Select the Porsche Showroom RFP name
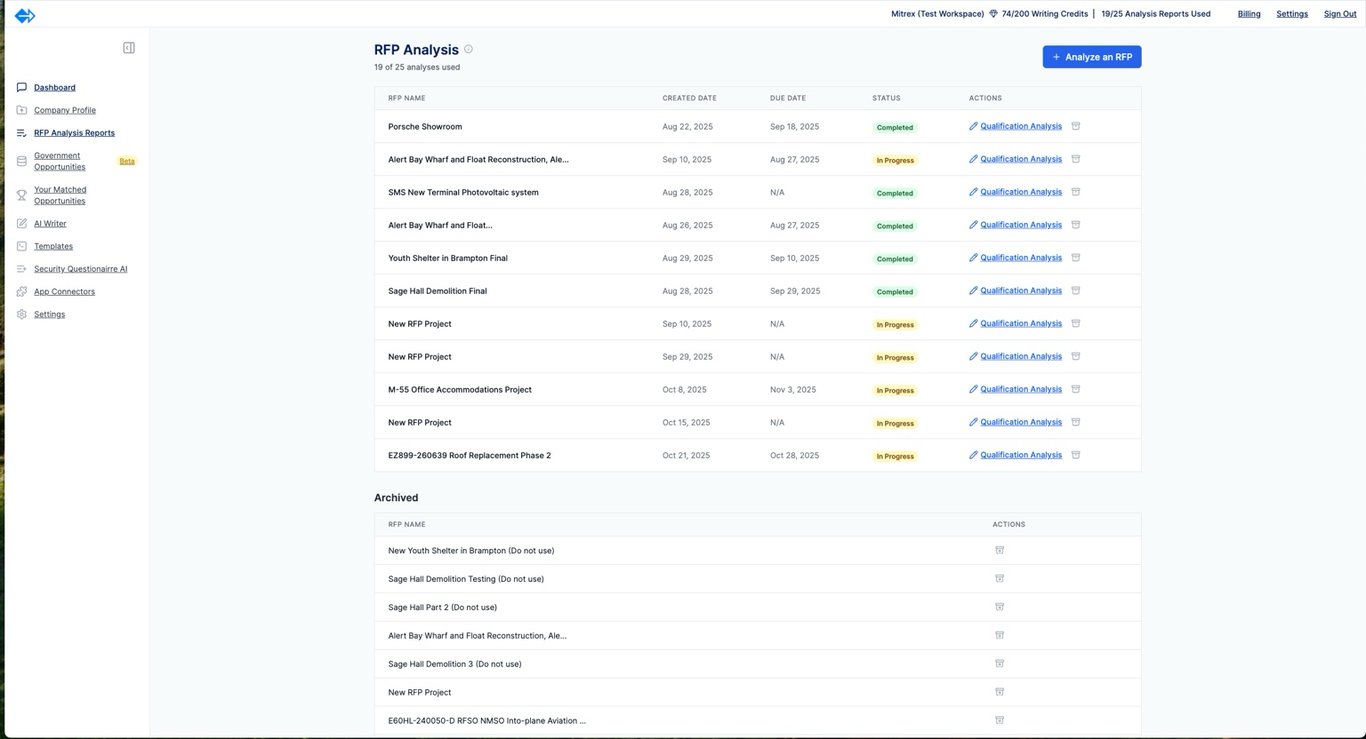This screenshot has width=1366, height=739. pos(425,127)
